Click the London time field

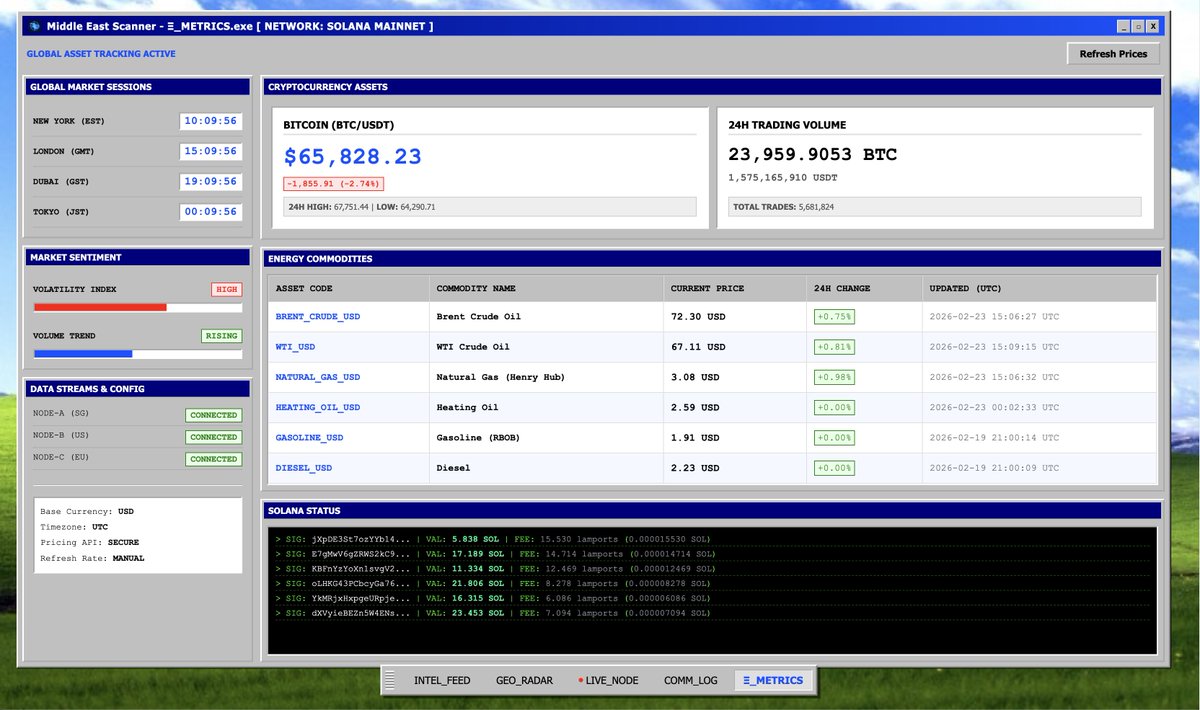[210, 151]
